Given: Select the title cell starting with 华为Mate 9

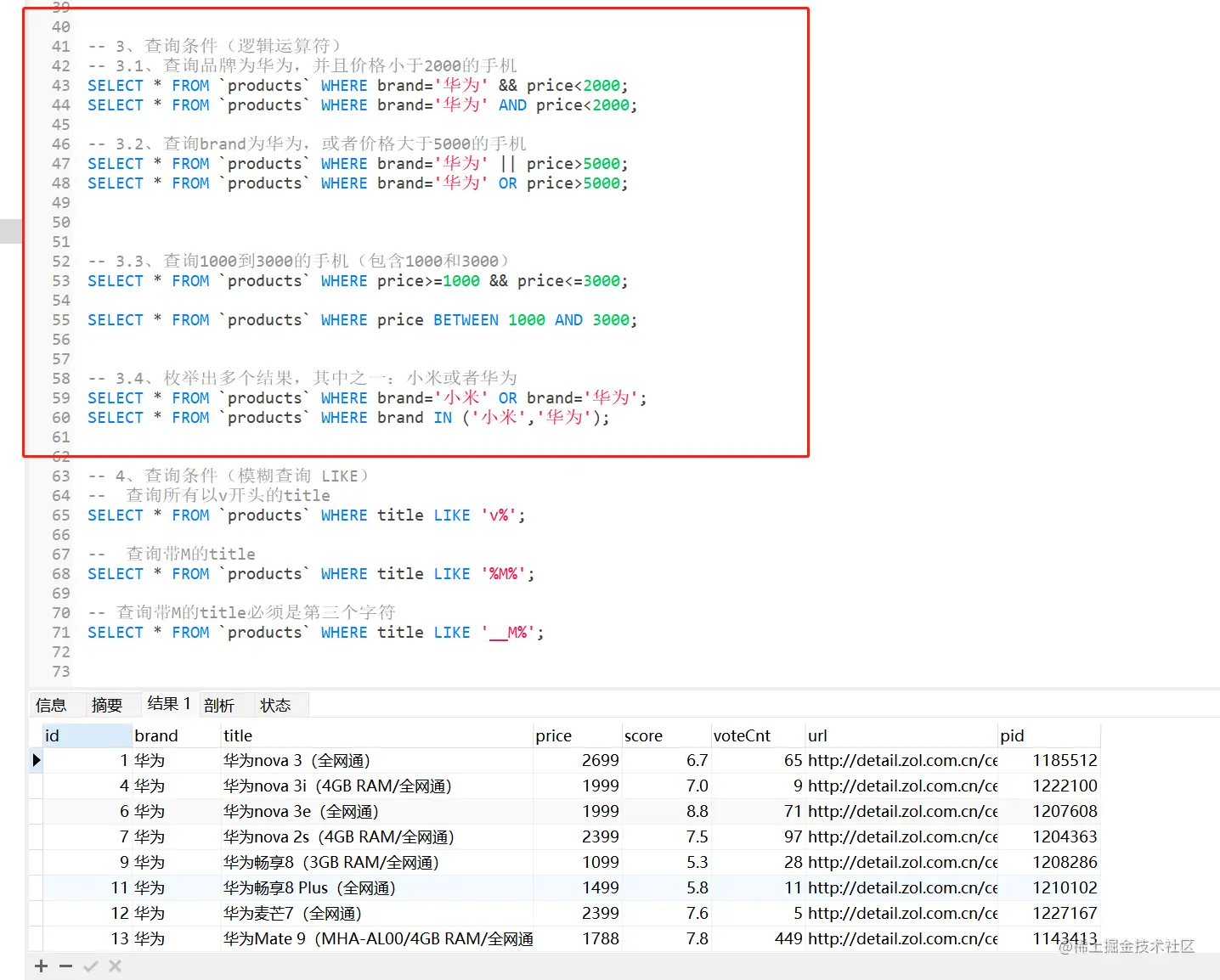Looking at the screenshot, I should click(378, 938).
